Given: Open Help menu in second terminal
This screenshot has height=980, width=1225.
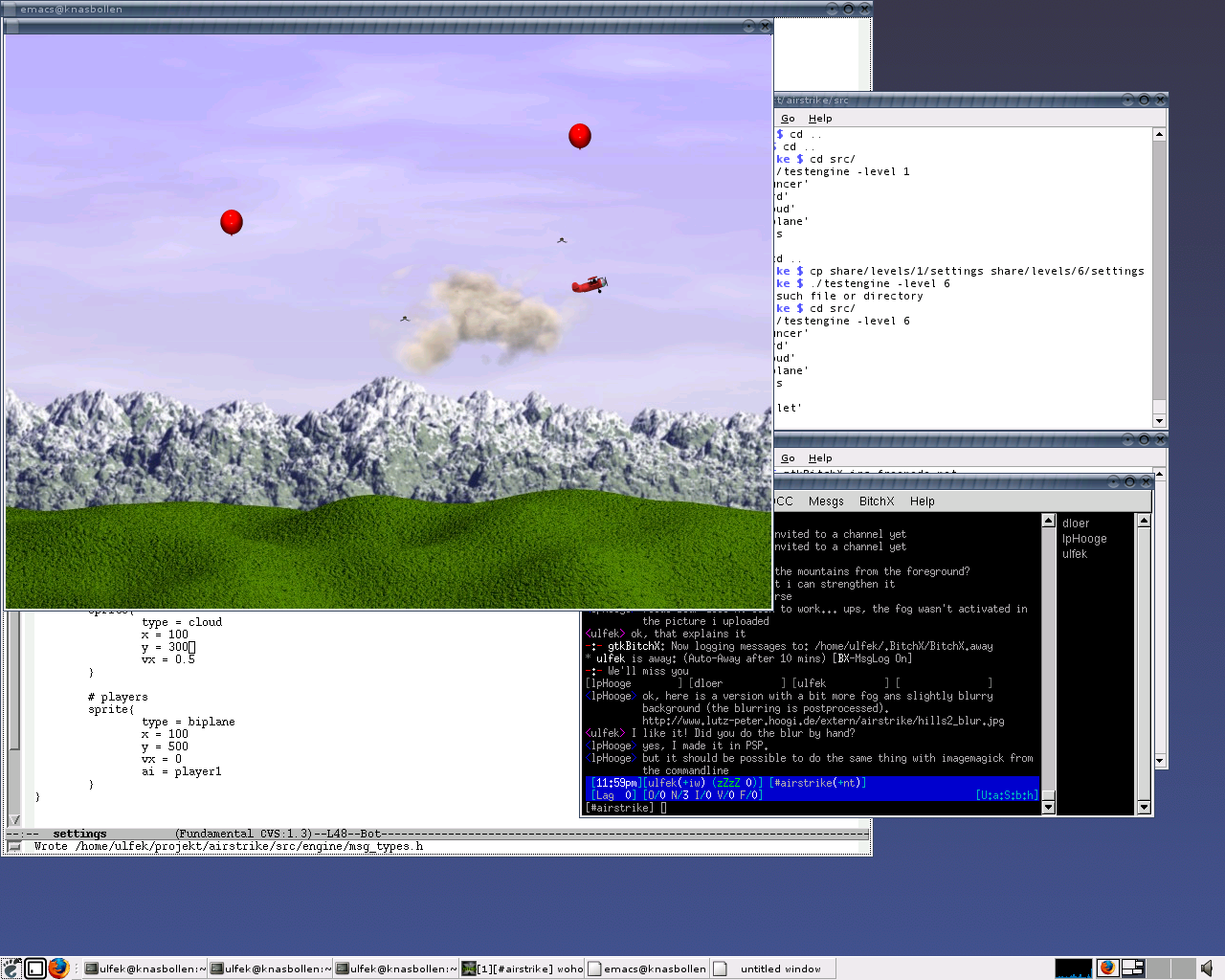Looking at the screenshot, I should click(820, 458).
